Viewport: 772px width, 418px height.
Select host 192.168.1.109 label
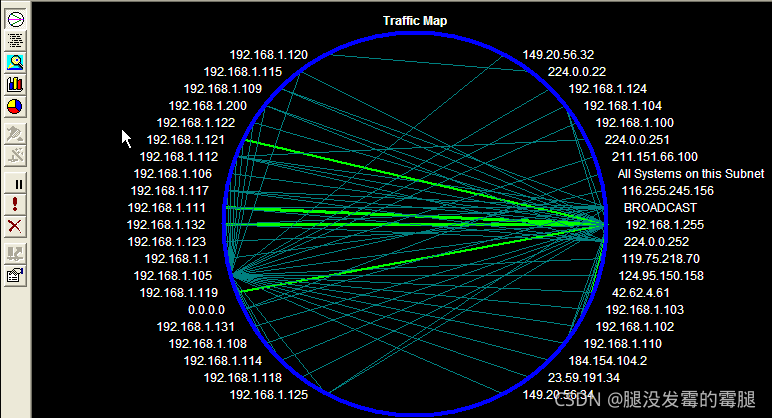tap(223, 89)
